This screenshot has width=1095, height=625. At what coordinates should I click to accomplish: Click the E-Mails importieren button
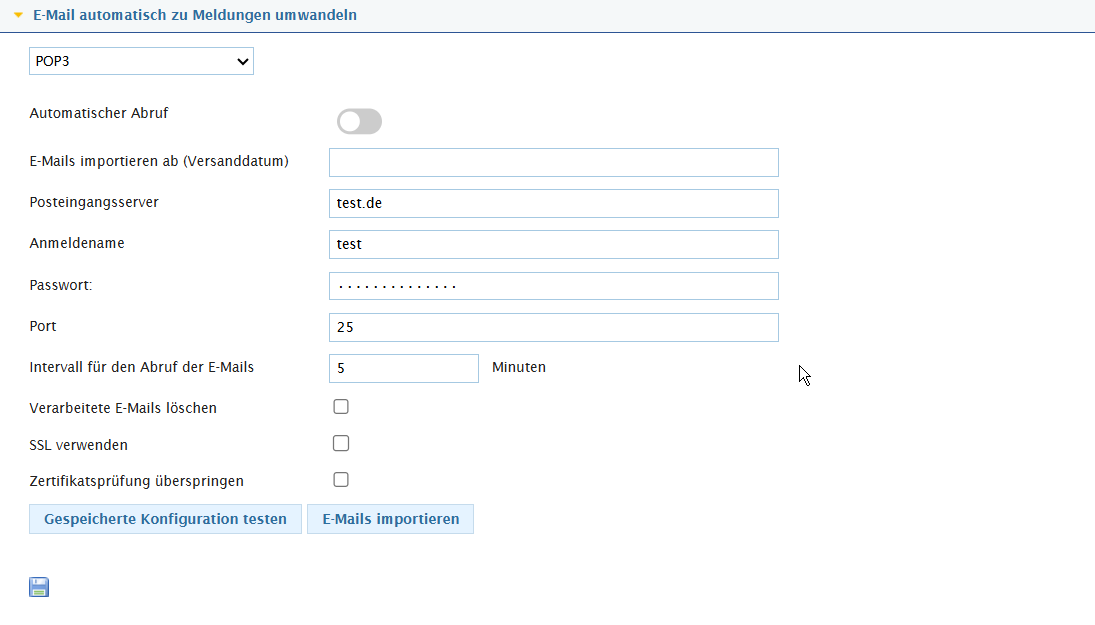point(390,519)
